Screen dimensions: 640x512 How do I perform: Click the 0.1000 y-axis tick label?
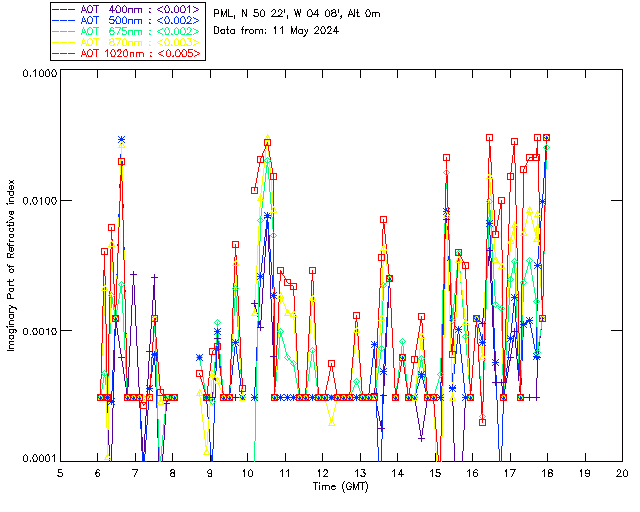(x=39, y=73)
